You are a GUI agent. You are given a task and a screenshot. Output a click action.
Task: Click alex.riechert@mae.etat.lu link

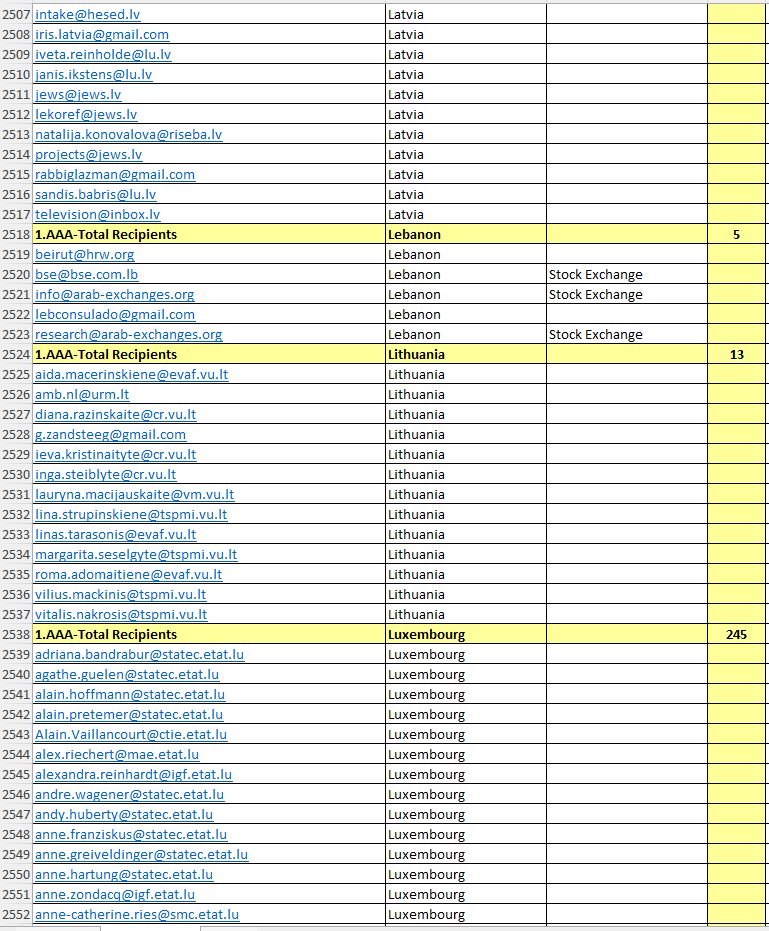[x=117, y=755]
